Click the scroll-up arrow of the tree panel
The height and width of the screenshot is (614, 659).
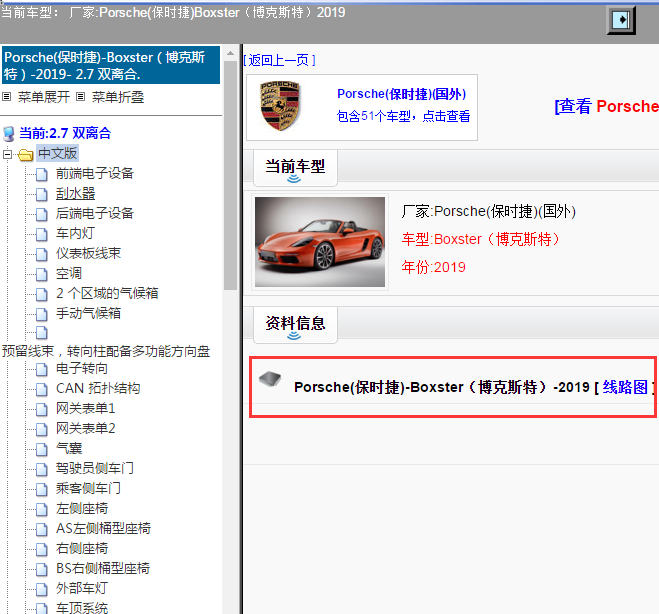point(230,53)
